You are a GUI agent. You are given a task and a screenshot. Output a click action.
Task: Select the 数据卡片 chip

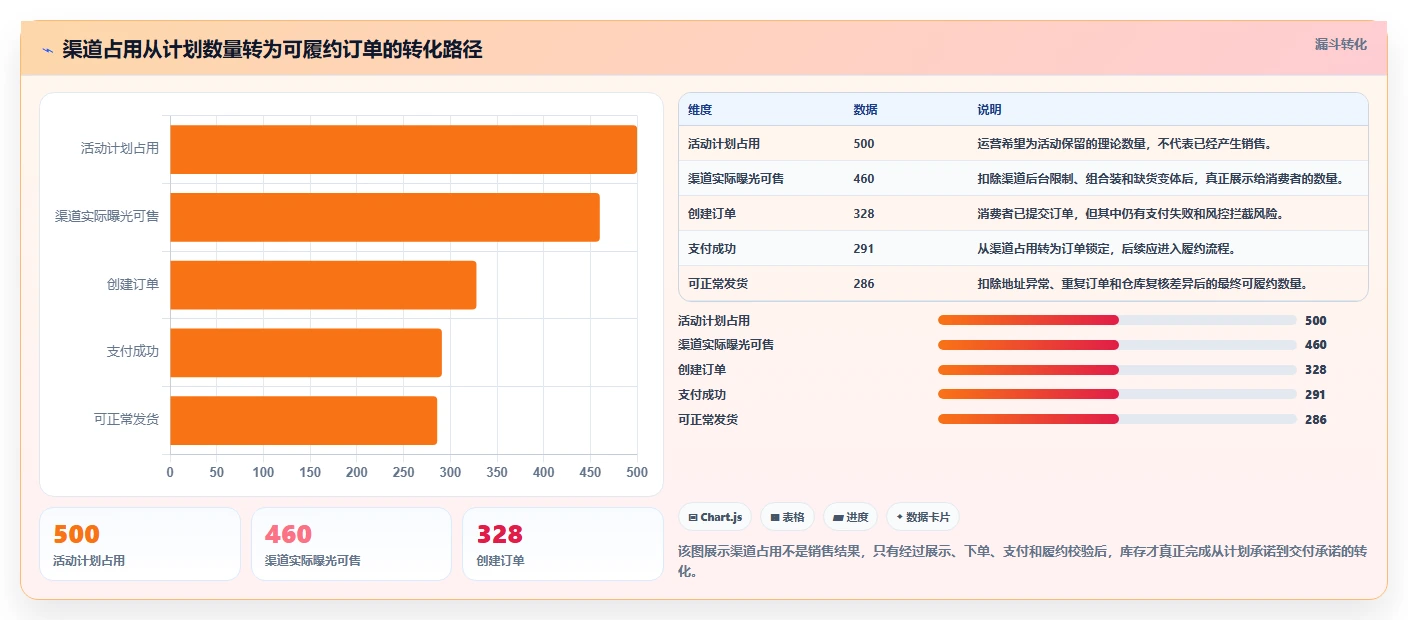coord(922,517)
